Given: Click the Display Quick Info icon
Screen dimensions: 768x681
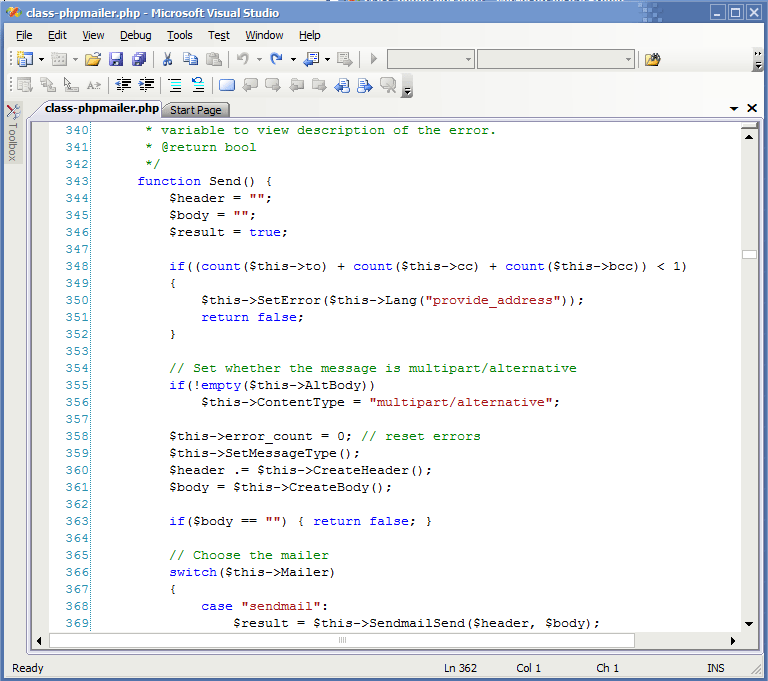Looking at the screenshot, I should click(x=71, y=85).
